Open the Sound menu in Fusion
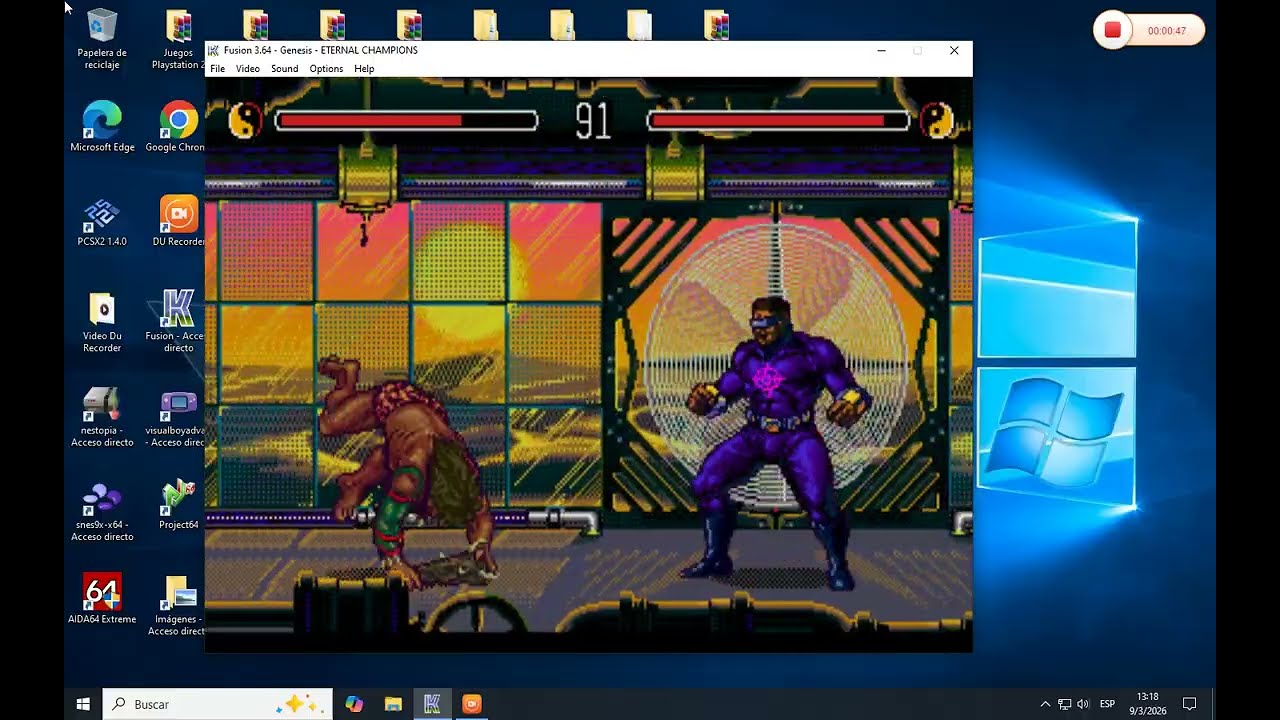 [x=284, y=69]
